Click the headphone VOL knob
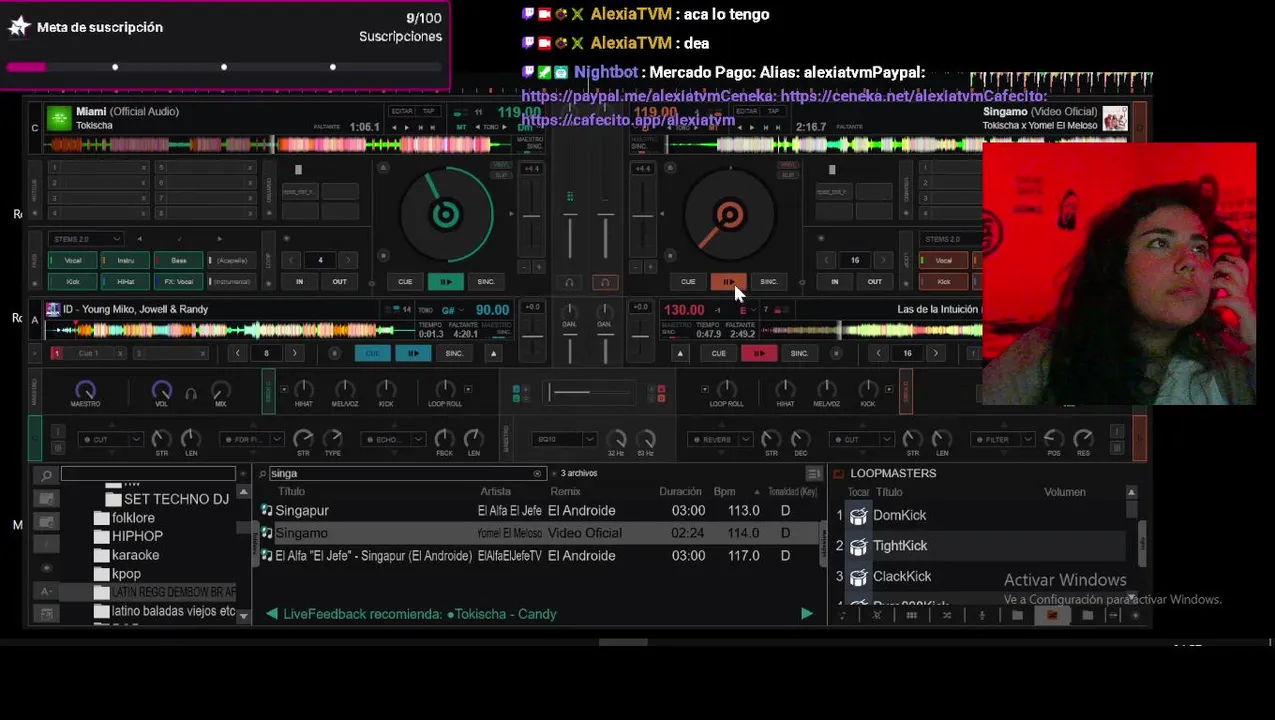 click(x=161, y=390)
